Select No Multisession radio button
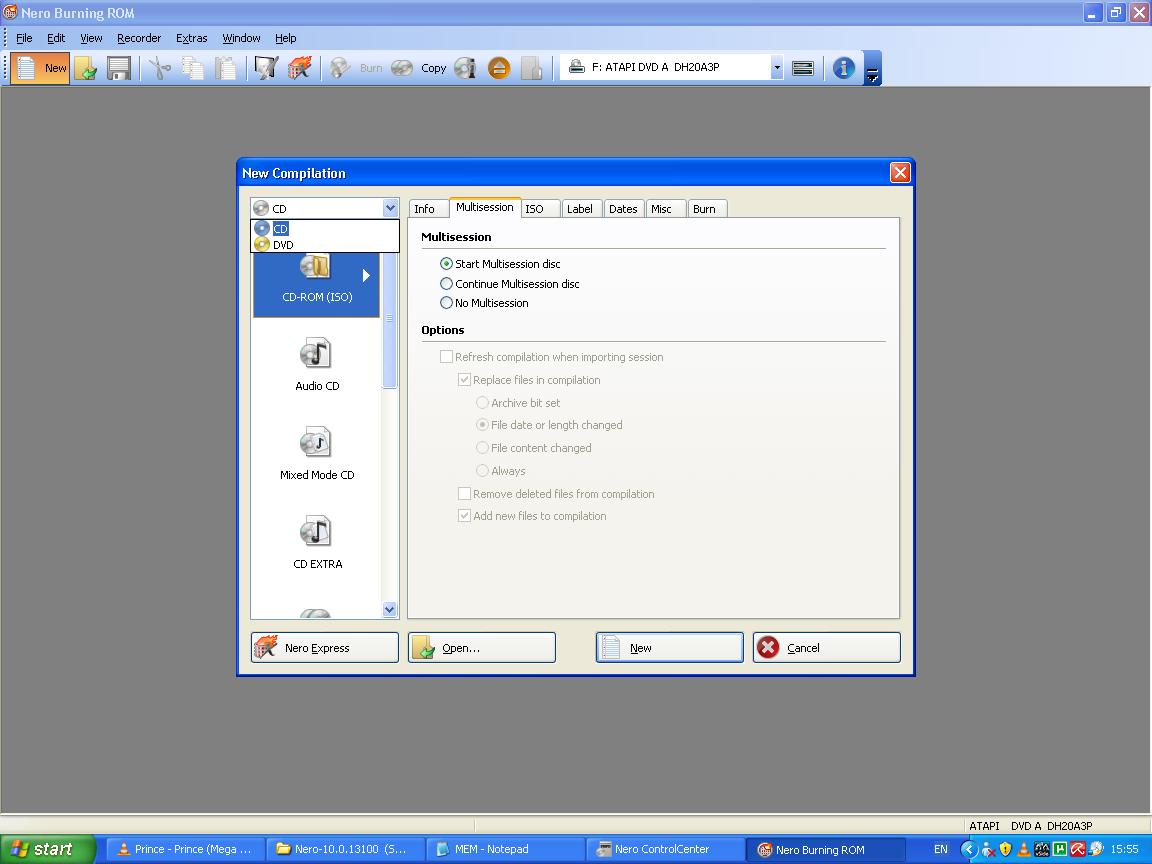The width and height of the screenshot is (1152, 864). pos(446,302)
